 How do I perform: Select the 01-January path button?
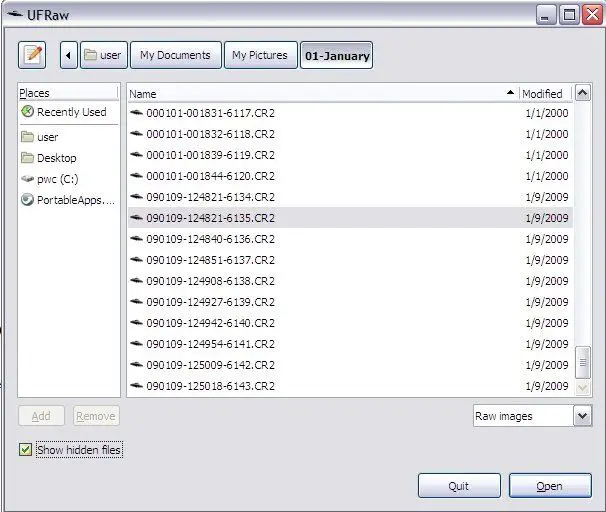[337, 55]
